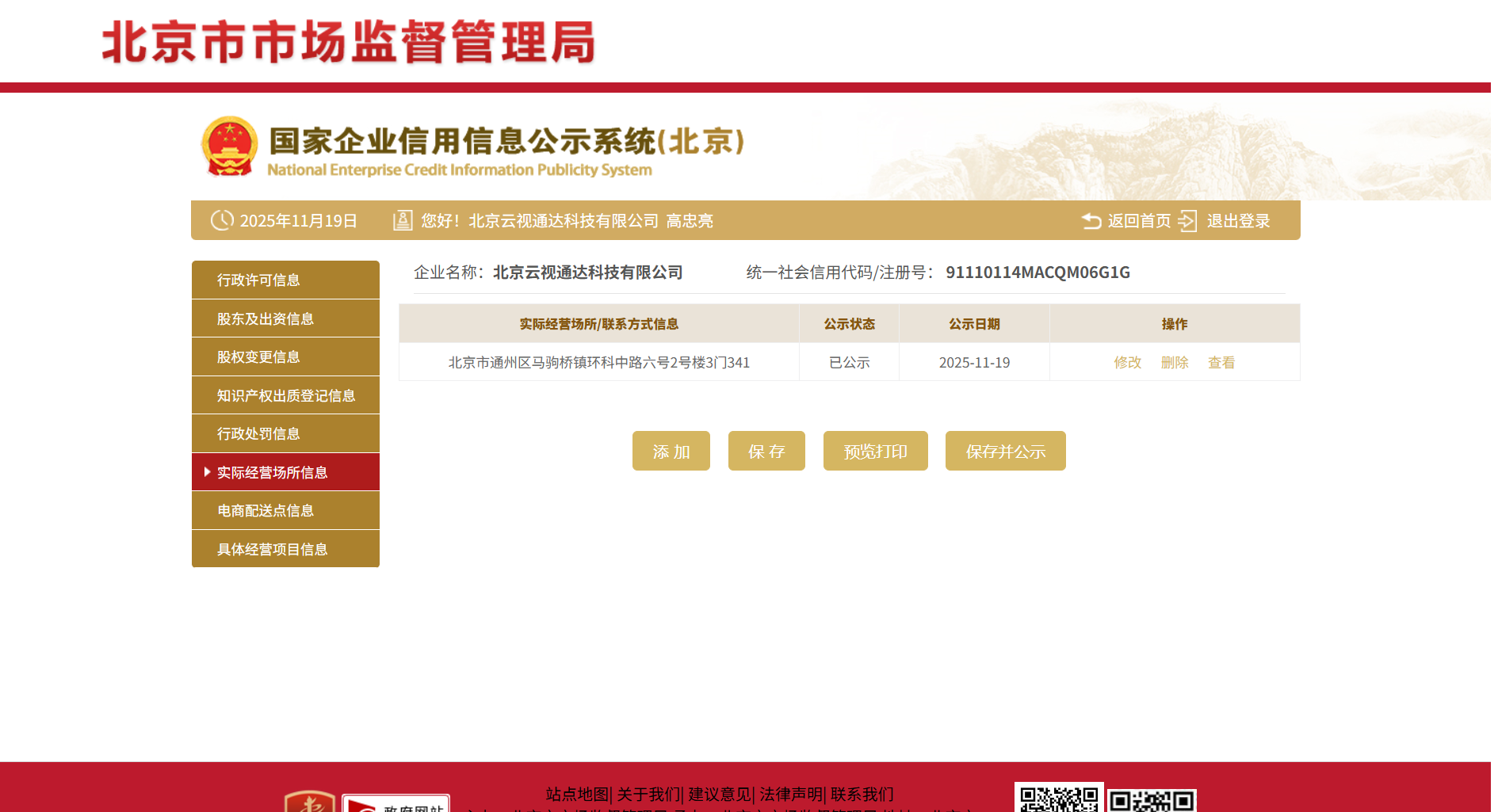Open the 电商配送点信息 menu item
This screenshot has height=812, width=1498.
pyautogui.click(x=285, y=511)
